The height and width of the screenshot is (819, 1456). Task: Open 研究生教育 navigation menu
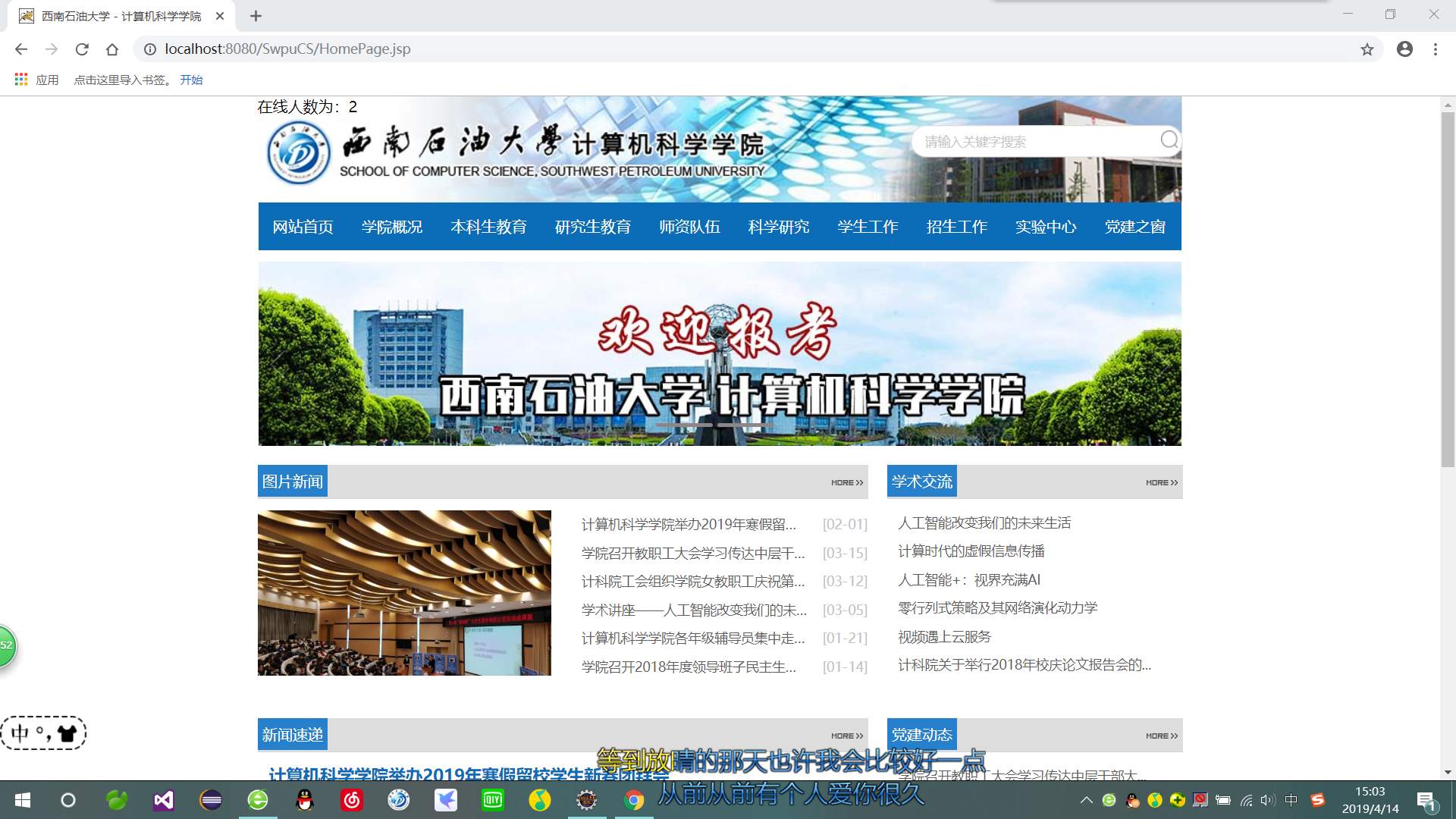click(x=593, y=227)
